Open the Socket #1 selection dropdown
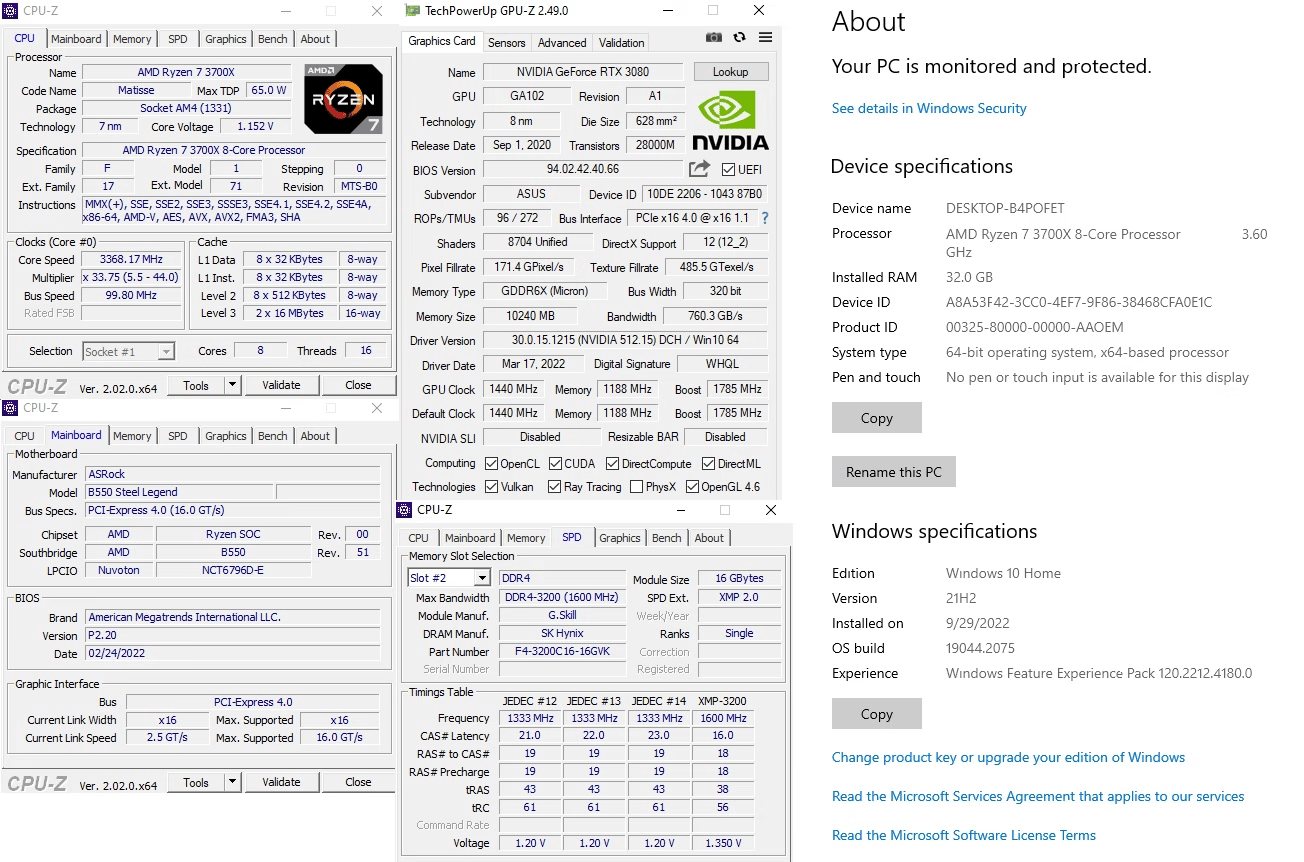The height and width of the screenshot is (862, 1304). [x=165, y=351]
